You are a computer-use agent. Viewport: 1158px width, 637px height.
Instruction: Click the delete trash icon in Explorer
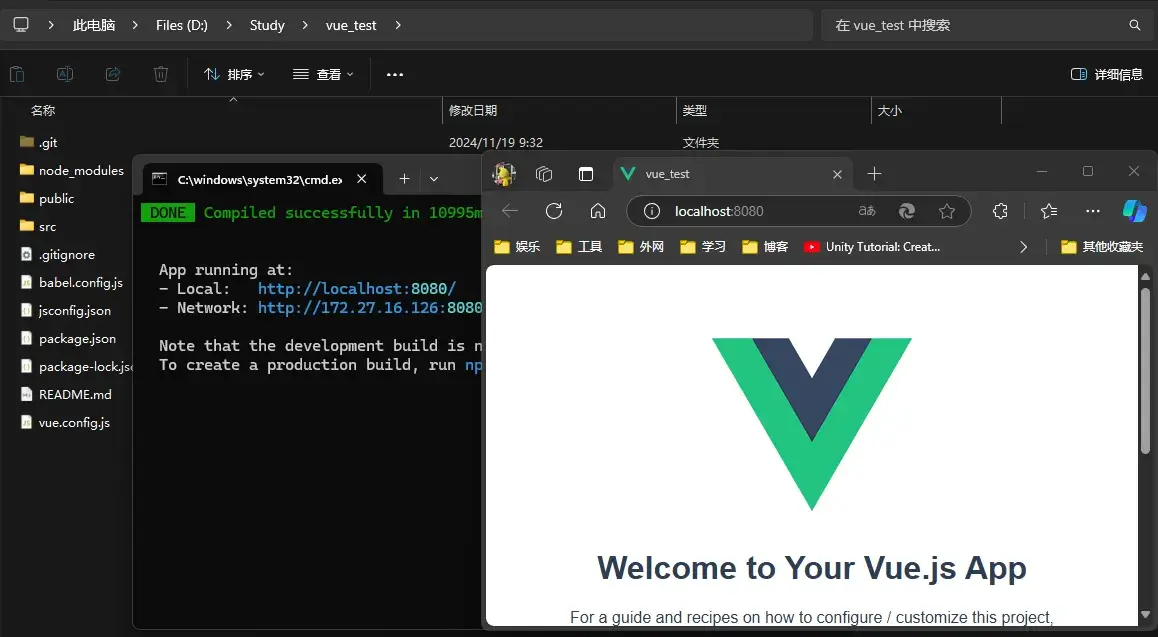pos(160,74)
